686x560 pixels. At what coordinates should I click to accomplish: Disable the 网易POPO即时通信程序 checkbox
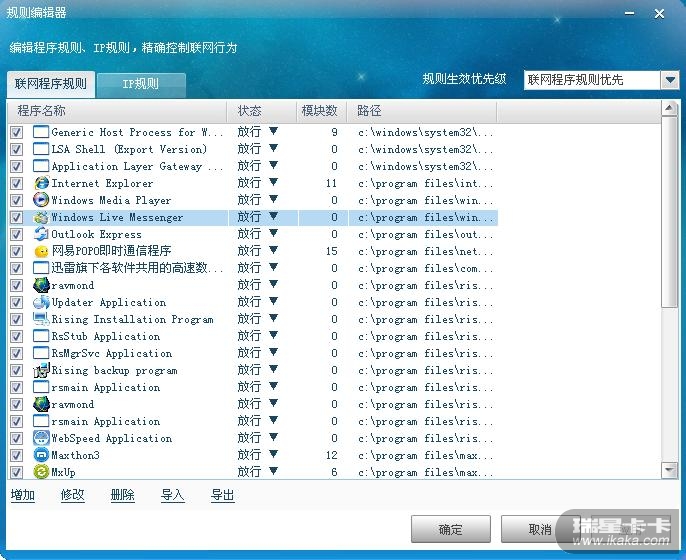[17, 252]
